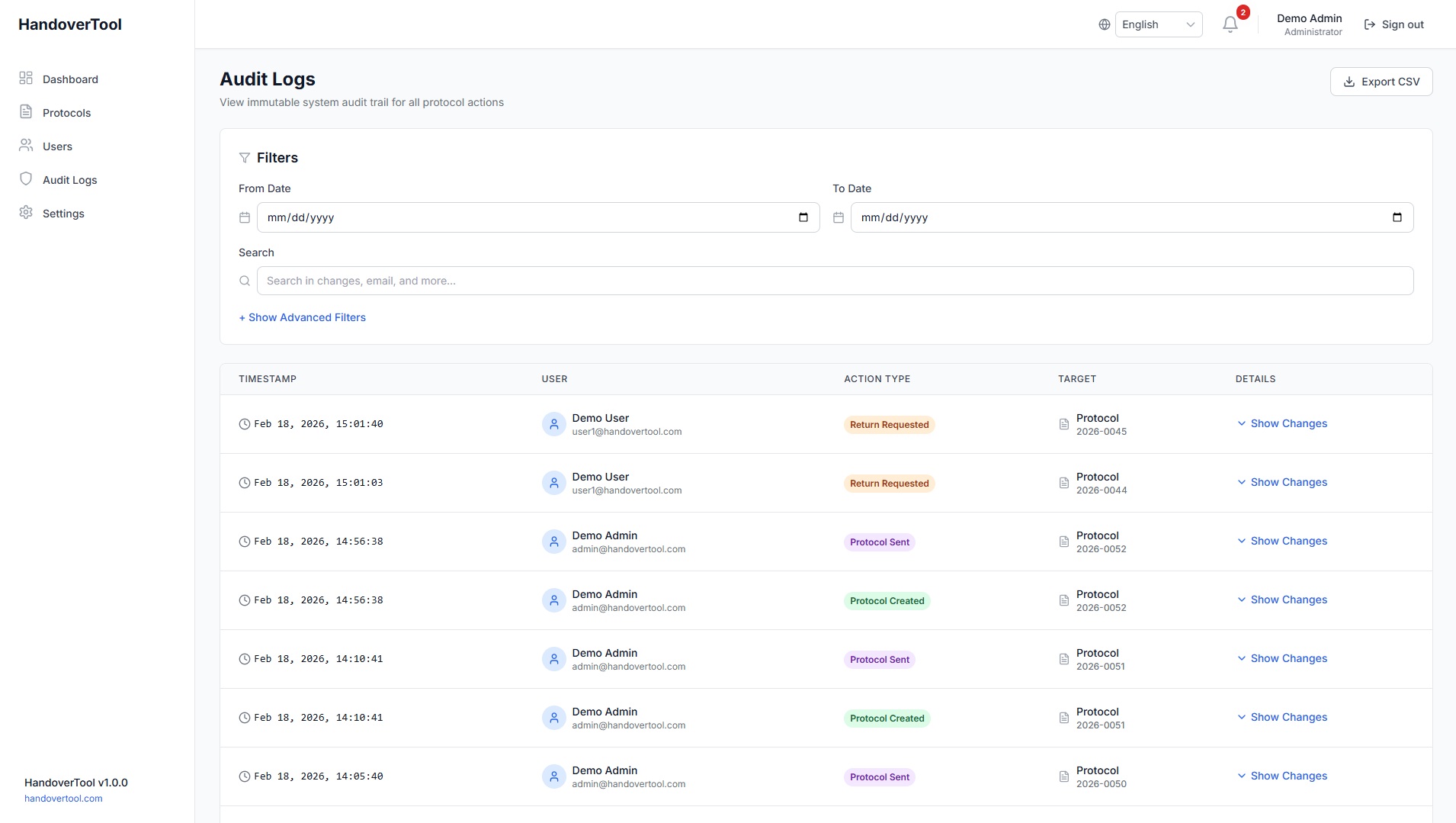
Task: Click user avatar in 15:01:03 row
Action: tap(553, 483)
